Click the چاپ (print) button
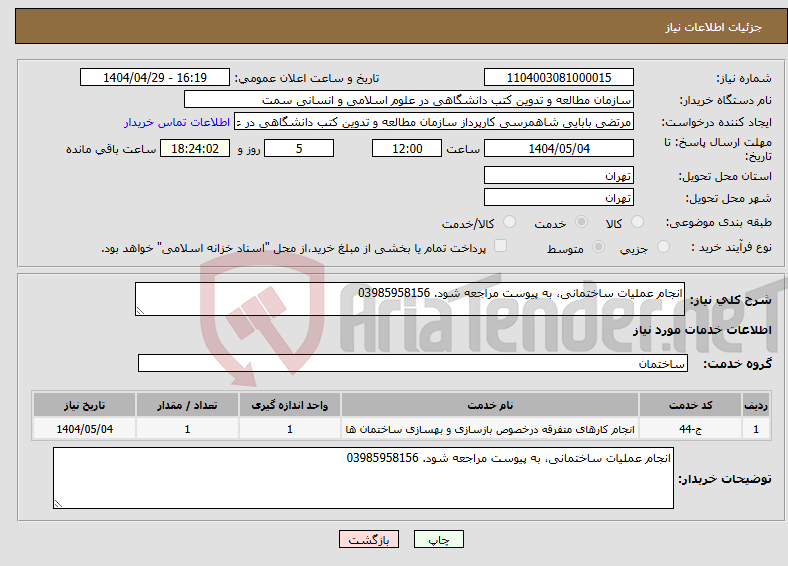Image resolution: width=788 pixels, height=566 pixels. coord(438,539)
